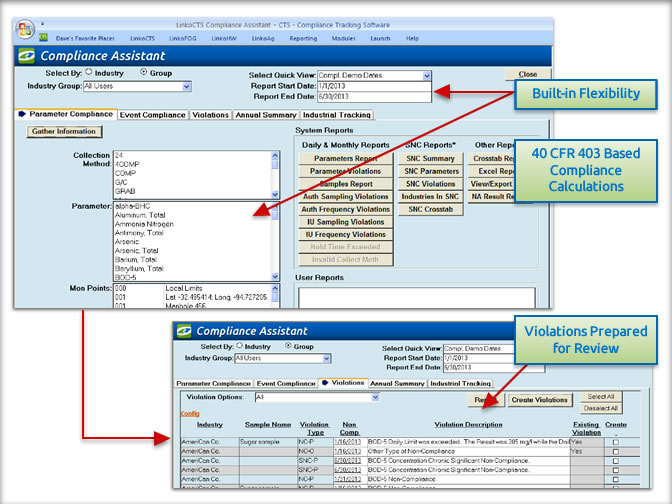
Task: Open the round Office orb menu icon
Action: 25,29
